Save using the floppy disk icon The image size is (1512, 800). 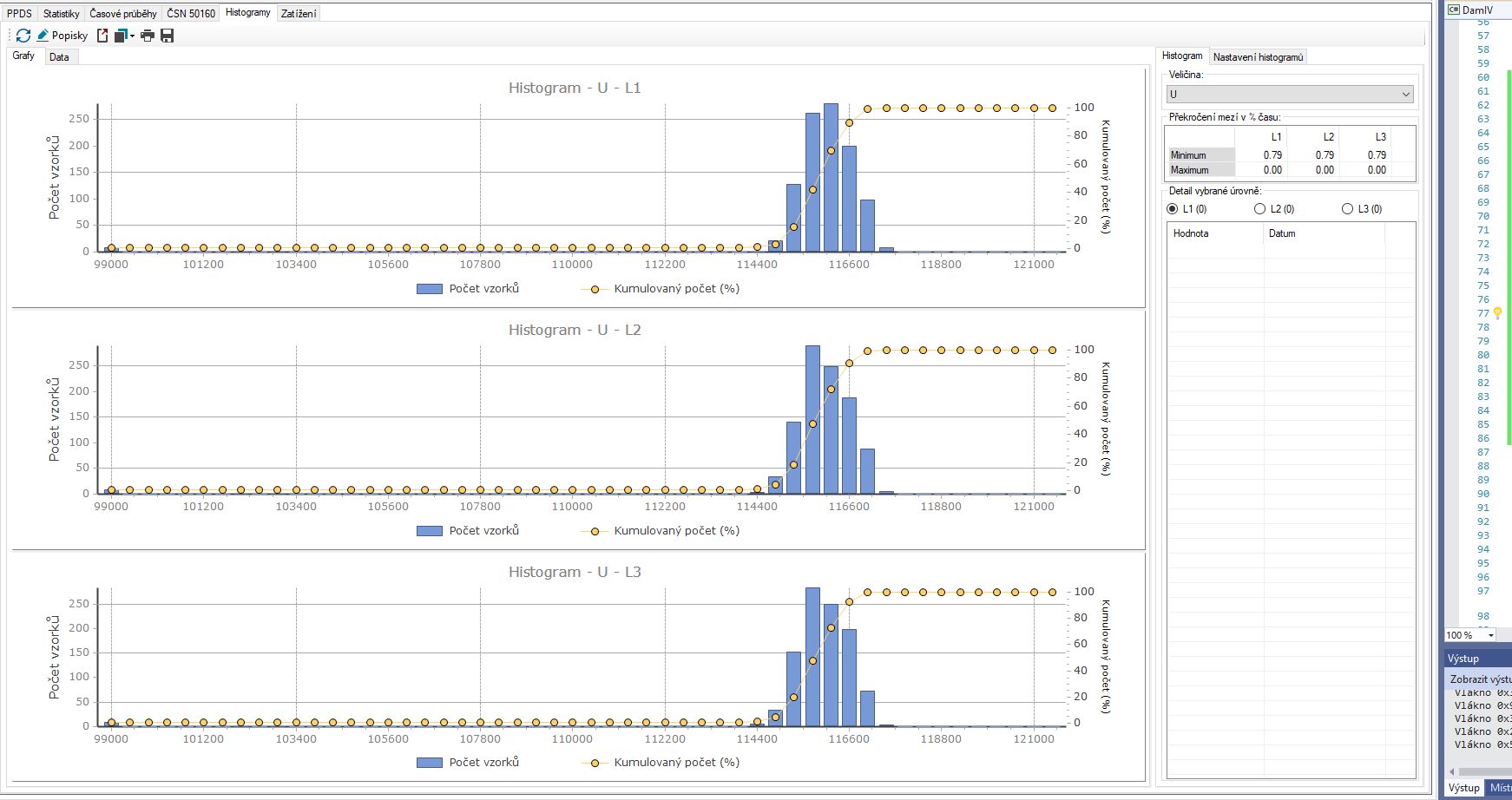(168, 36)
